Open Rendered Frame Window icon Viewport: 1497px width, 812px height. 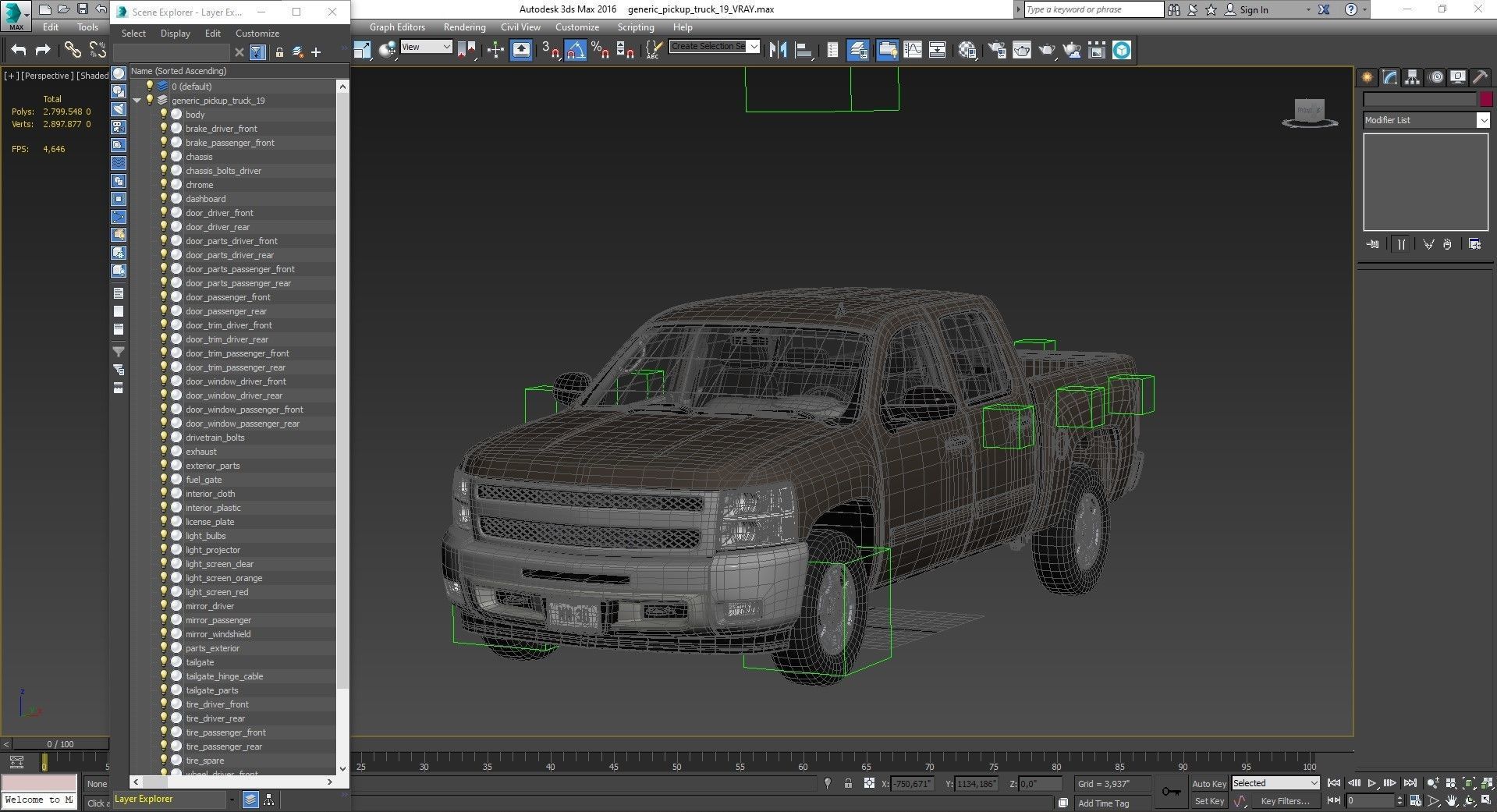pos(1022,50)
